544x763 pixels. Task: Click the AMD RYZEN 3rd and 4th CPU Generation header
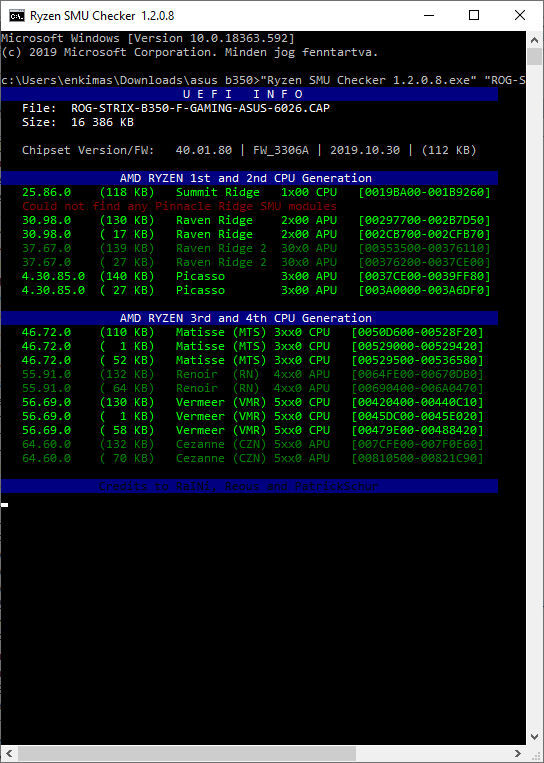[x=249, y=318]
